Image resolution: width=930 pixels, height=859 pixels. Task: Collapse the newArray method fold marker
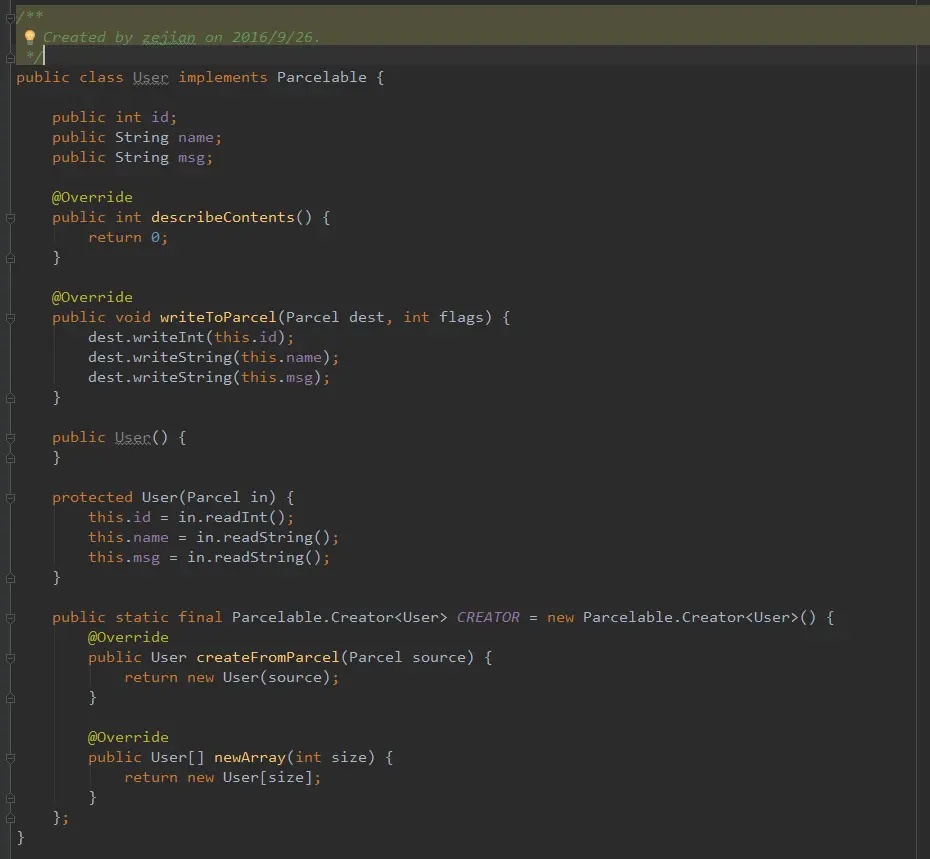(x=10, y=758)
